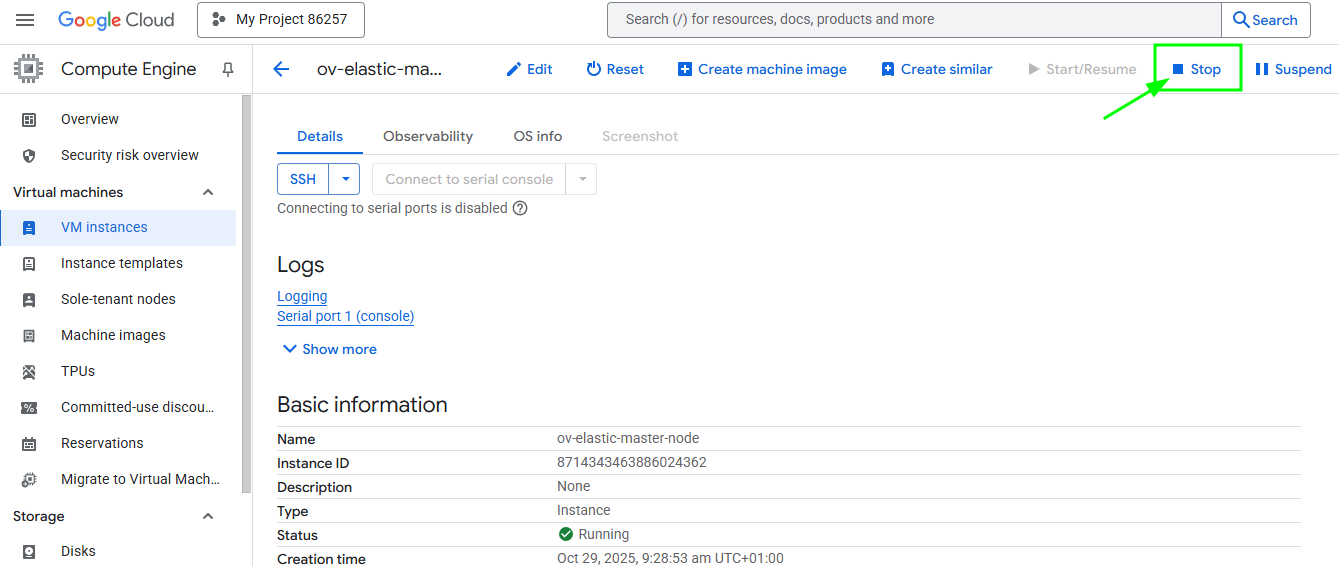The width and height of the screenshot is (1339, 566).
Task: Click the Search button
Action: tap(1265, 20)
